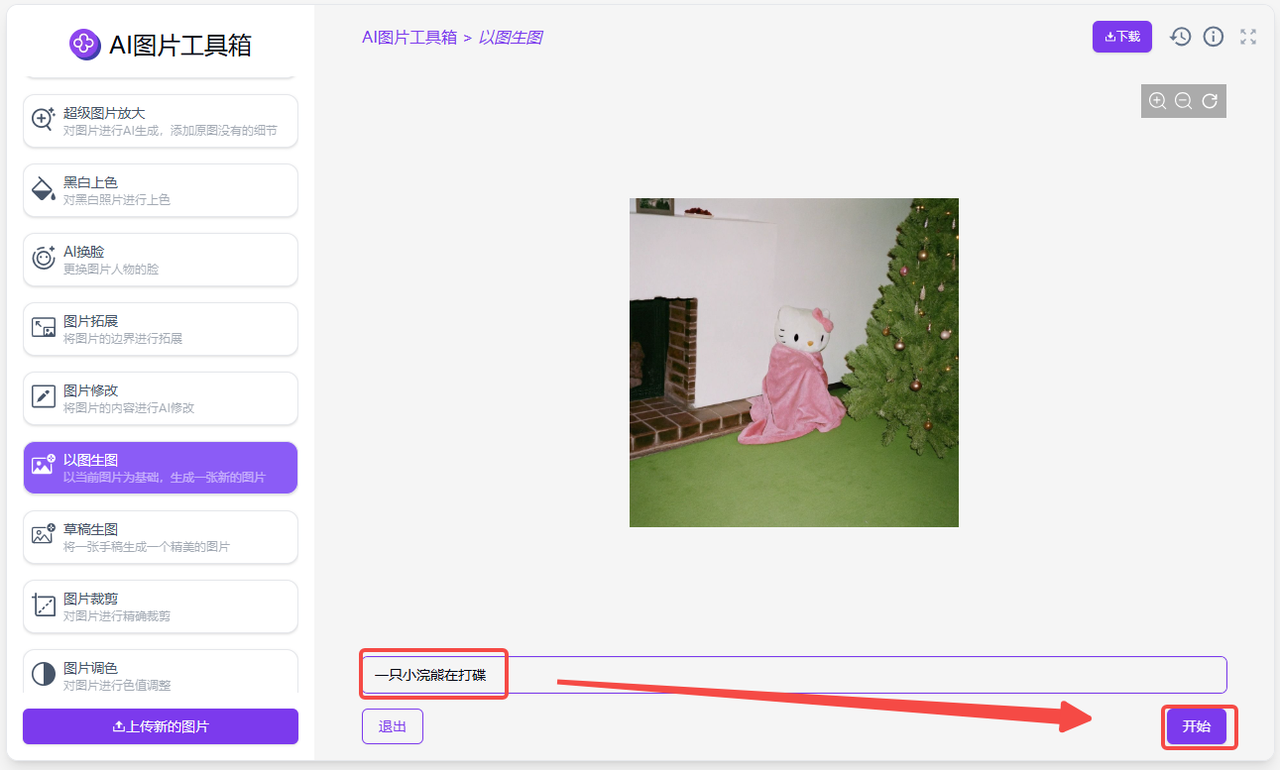Select the 图片调色 tool
Viewport: 1280px width, 770px height.
pos(161,672)
